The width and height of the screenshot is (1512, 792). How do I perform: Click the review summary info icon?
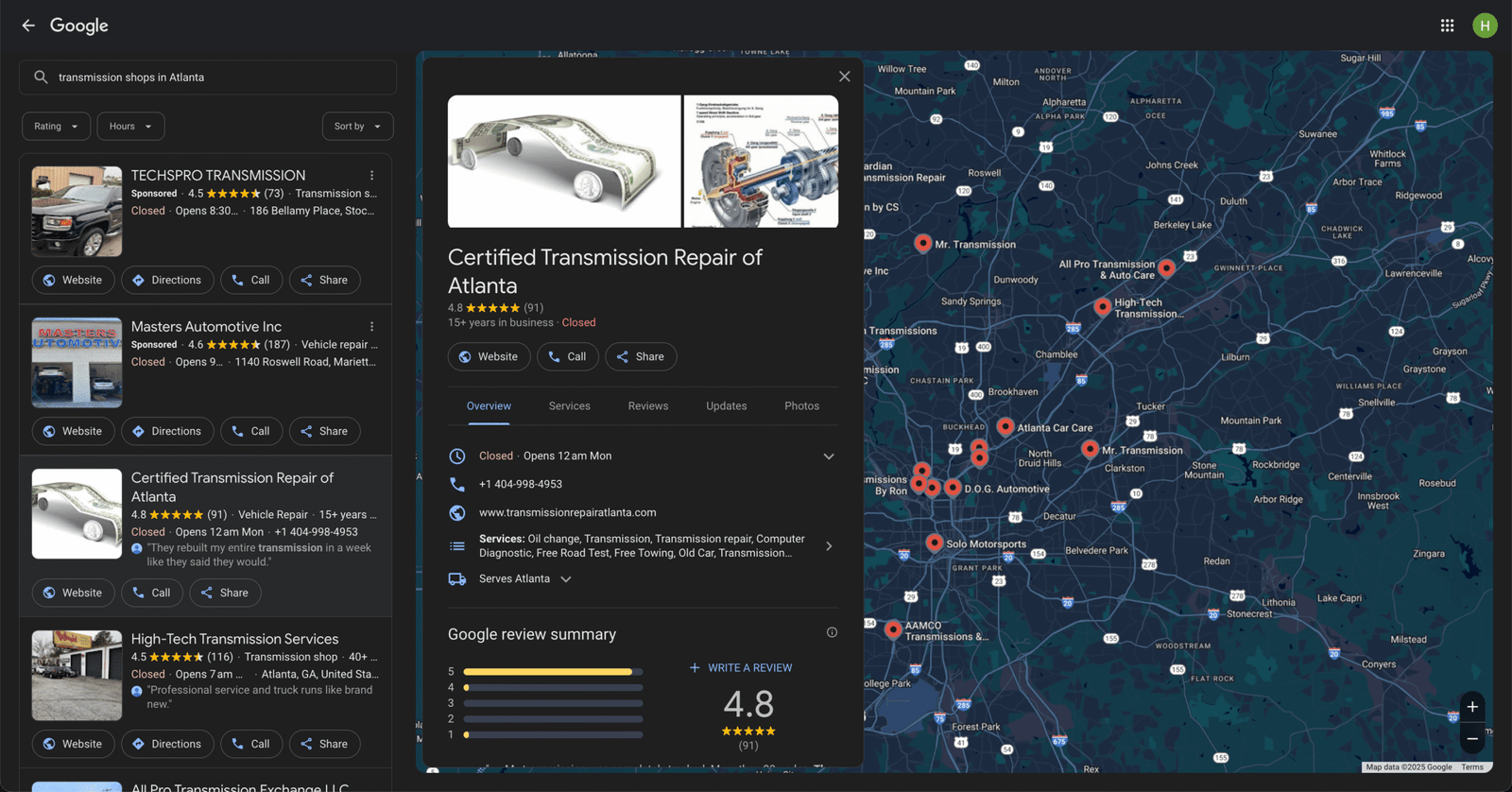[x=832, y=632]
